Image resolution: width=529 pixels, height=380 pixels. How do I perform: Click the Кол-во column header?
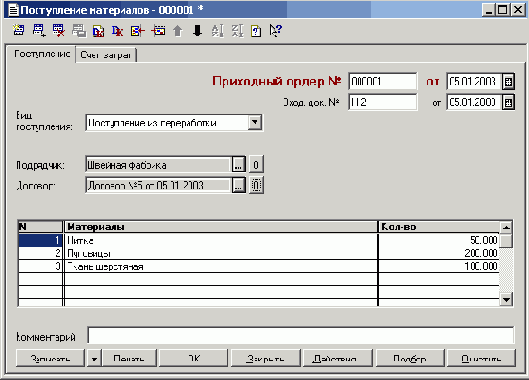439,227
